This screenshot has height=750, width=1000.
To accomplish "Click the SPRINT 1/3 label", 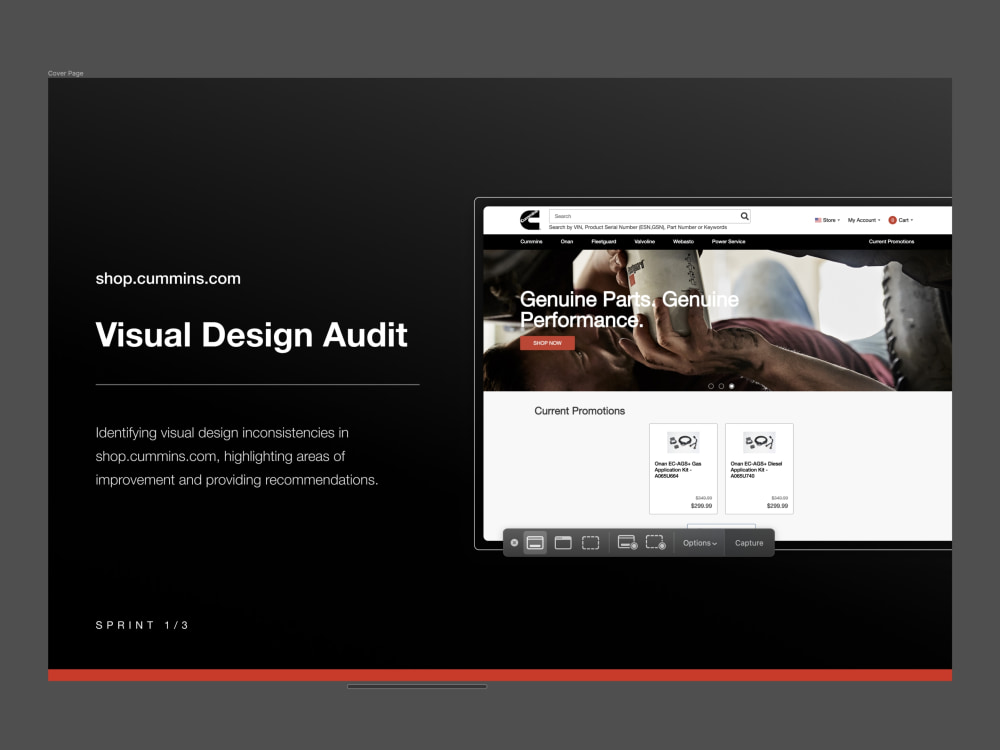I will coord(142,625).
